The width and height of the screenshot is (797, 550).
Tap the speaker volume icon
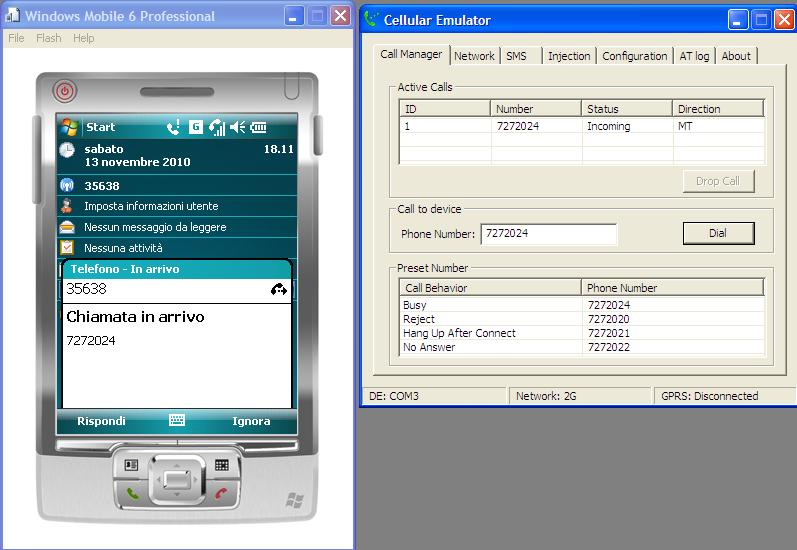[x=237, y=127]
